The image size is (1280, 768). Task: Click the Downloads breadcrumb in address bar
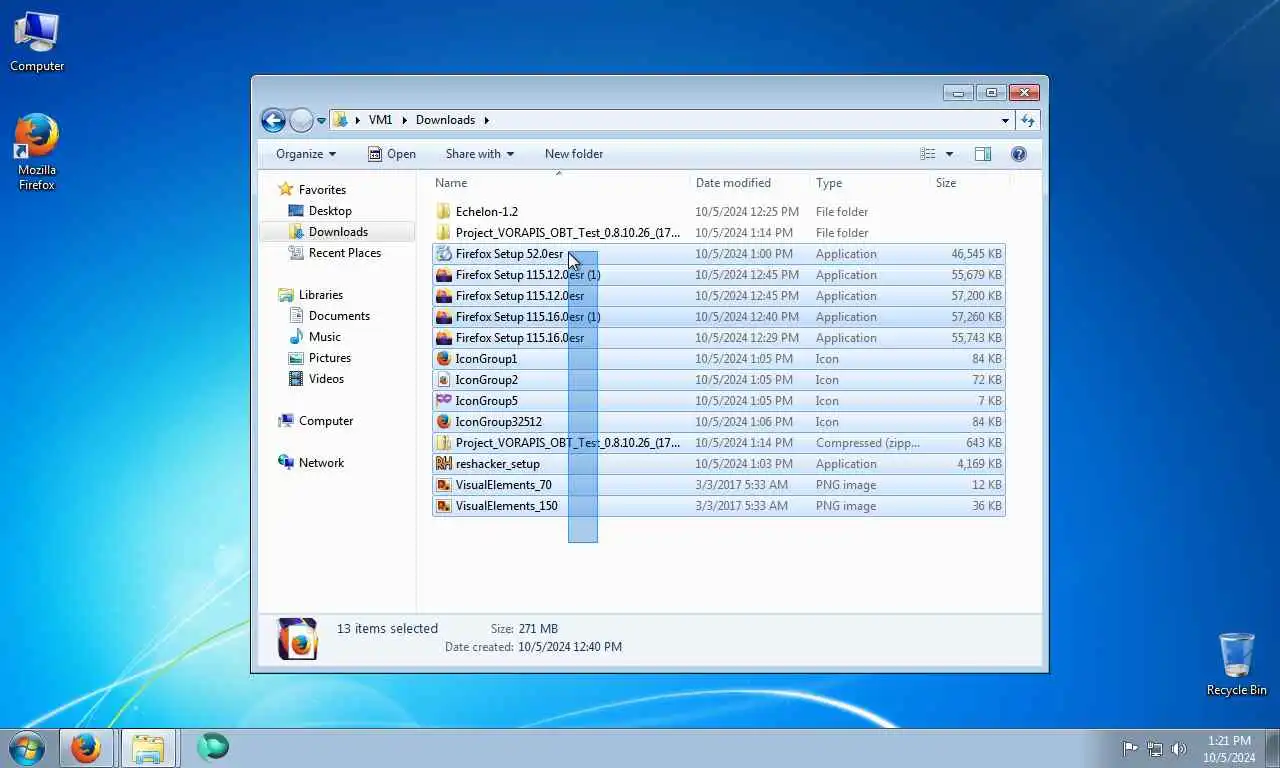445,120
